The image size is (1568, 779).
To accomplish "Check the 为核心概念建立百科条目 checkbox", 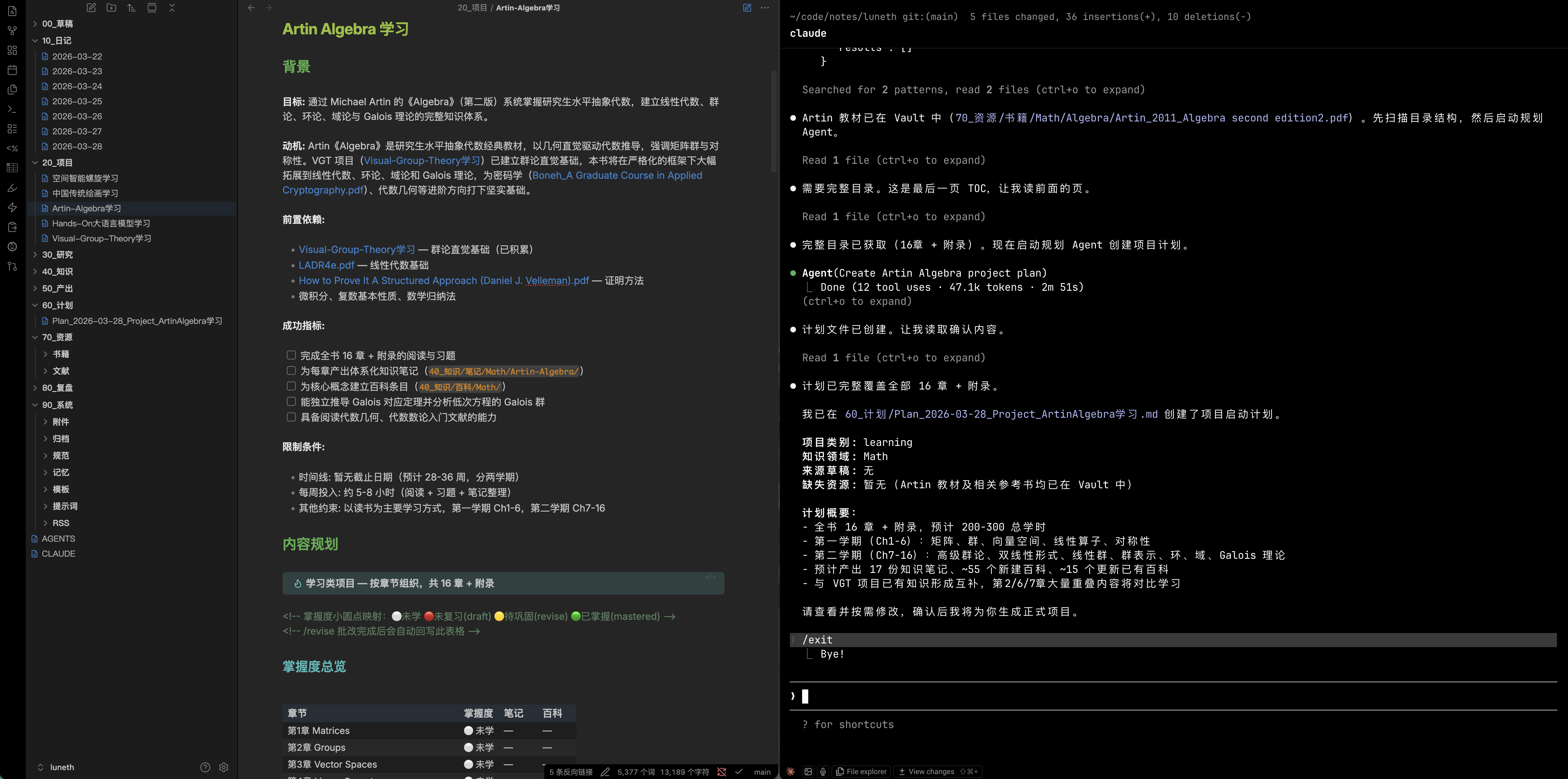I will 291,386.
